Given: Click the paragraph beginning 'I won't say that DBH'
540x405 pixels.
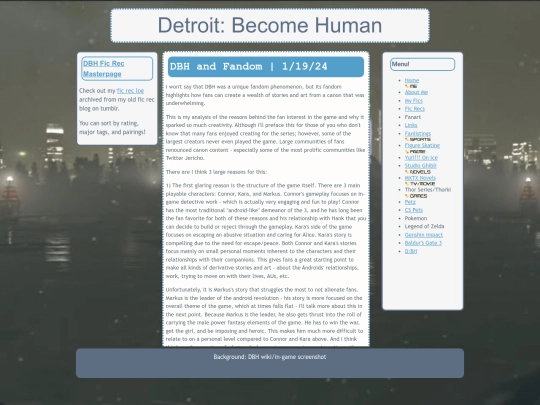Looking at the screenshot, I should point(265,95).
